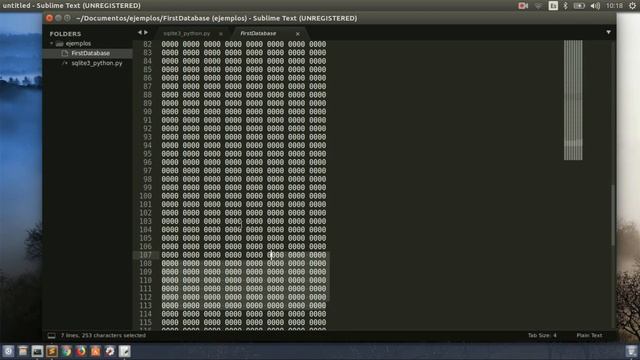Click the show desktop icon at taskbar end

(x=631, y=351)
